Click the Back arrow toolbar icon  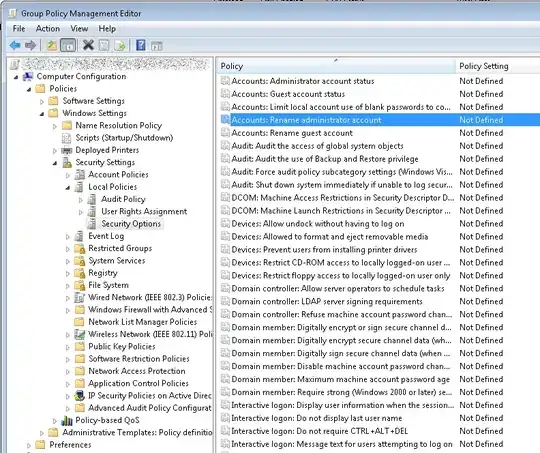coord(15,45)
